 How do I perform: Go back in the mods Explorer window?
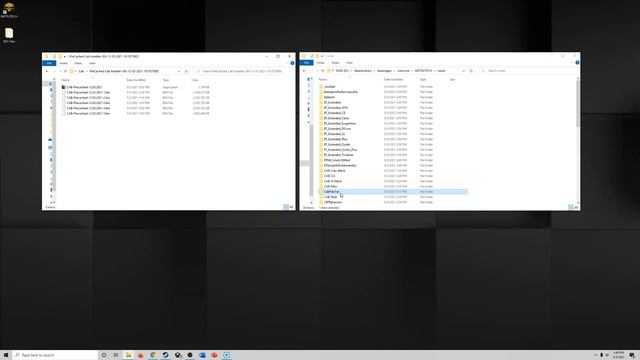click(x=304, y=71)
